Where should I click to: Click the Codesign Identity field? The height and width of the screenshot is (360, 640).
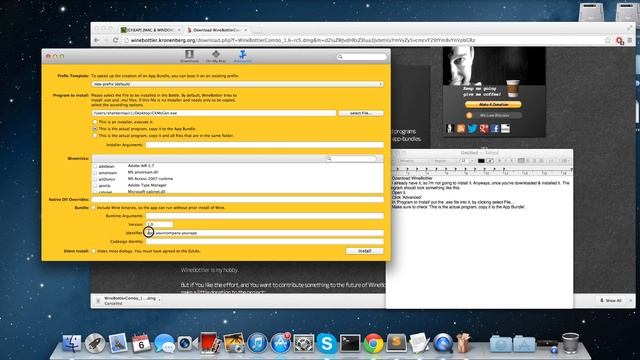pos(264,242)
